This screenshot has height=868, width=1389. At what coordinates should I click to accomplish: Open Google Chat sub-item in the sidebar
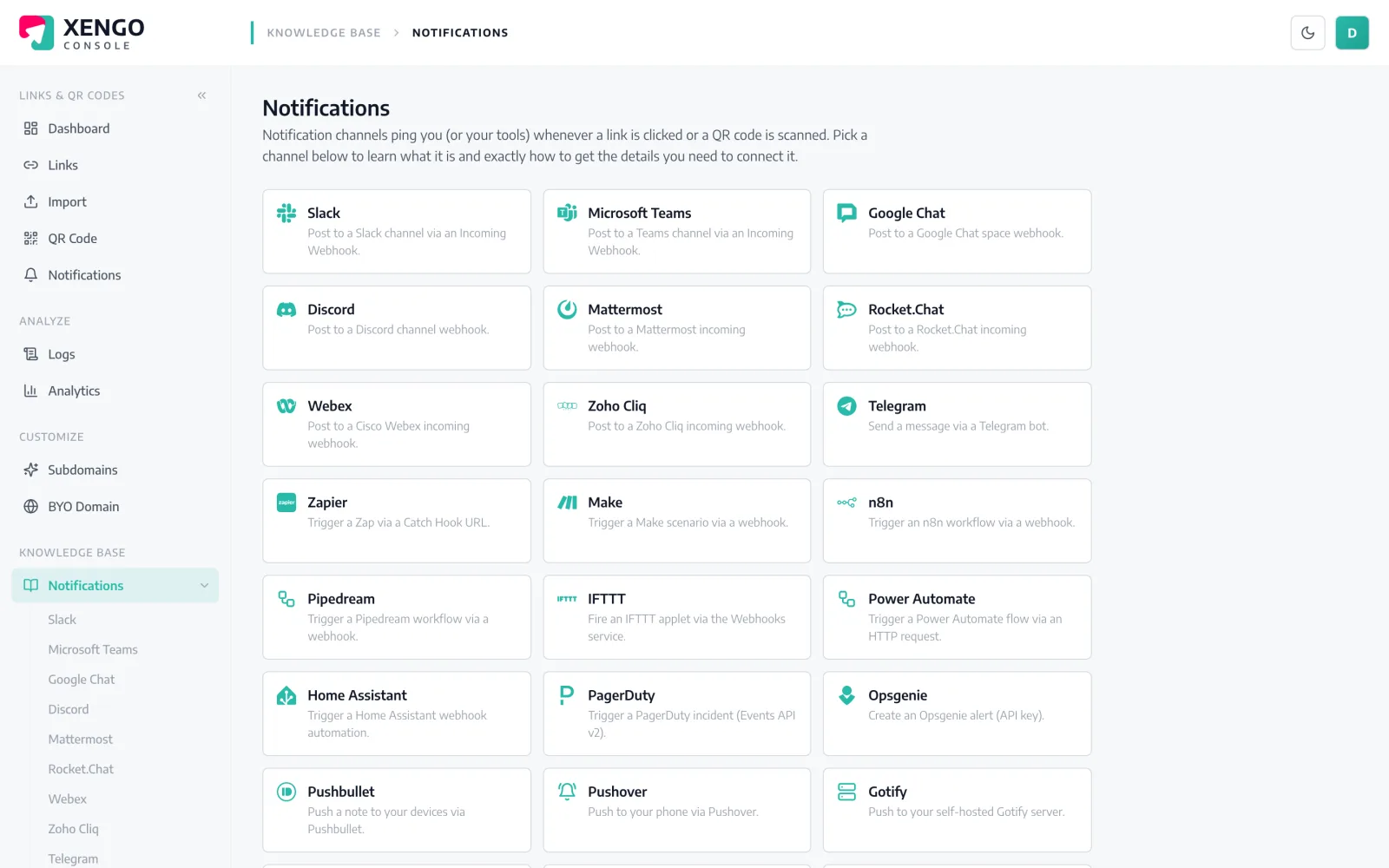[82, 680]
